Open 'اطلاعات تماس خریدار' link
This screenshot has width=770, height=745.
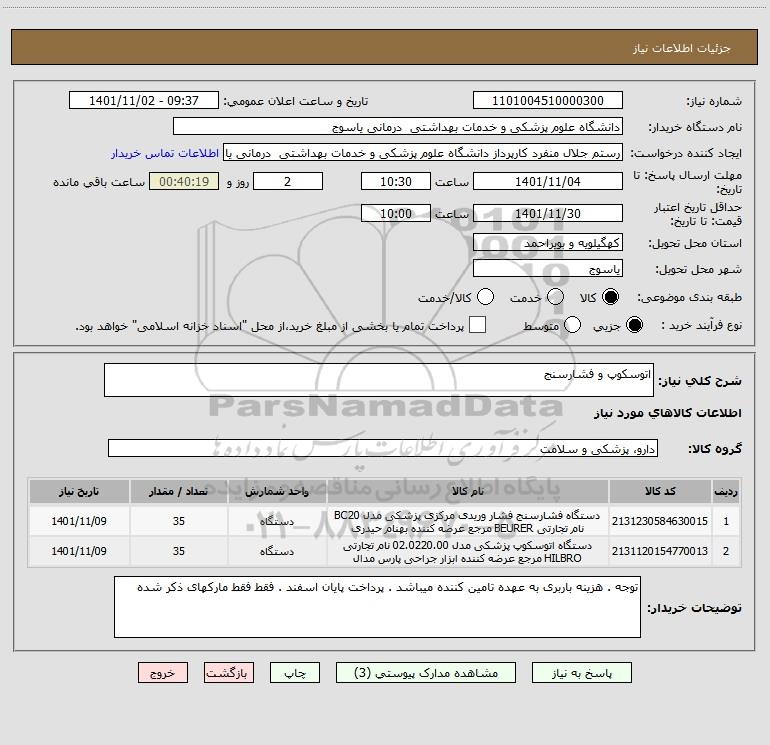(x=165, y=153)
